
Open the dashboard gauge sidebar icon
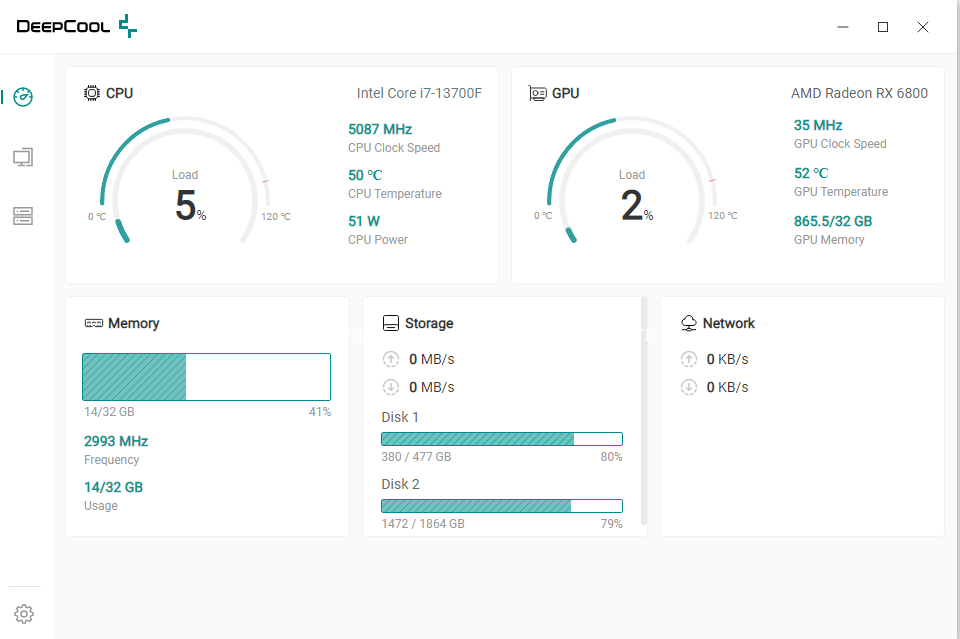coord(23,97)
